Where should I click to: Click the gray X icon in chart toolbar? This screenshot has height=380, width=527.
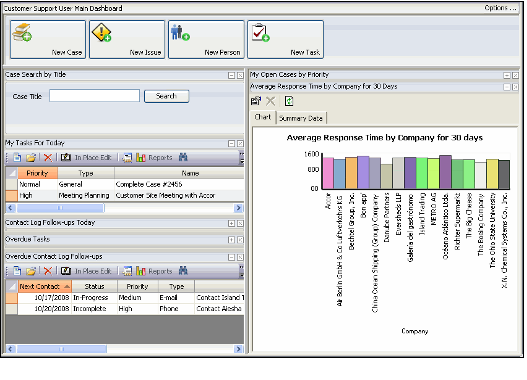click(271, 101)
